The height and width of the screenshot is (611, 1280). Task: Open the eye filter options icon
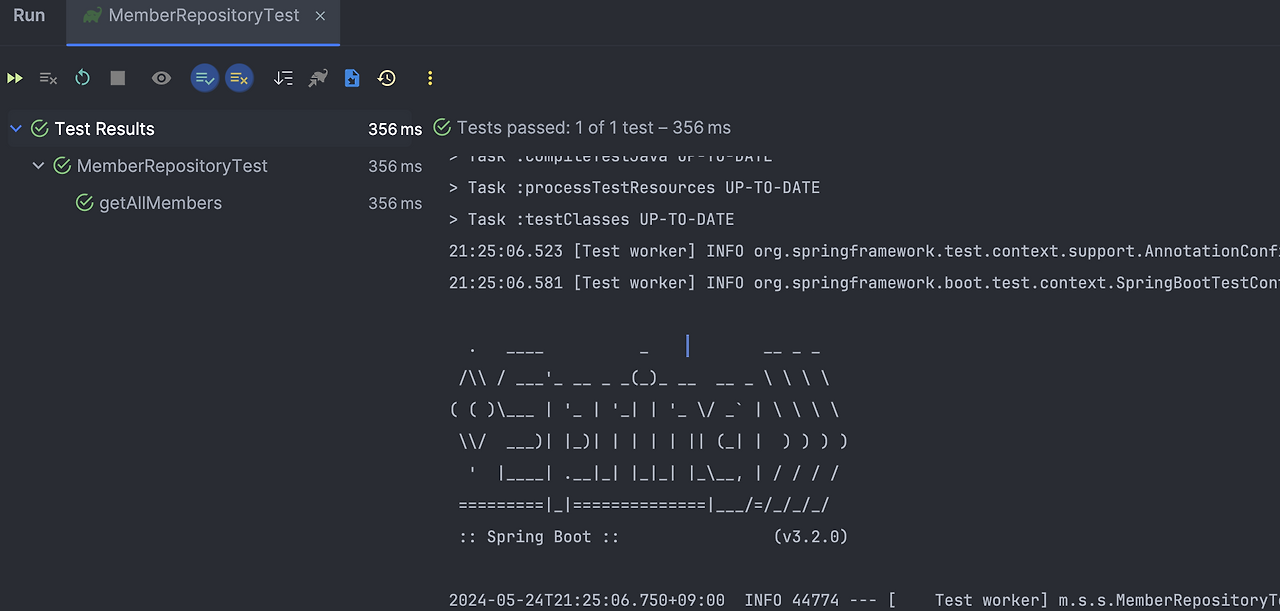(161, 78)
